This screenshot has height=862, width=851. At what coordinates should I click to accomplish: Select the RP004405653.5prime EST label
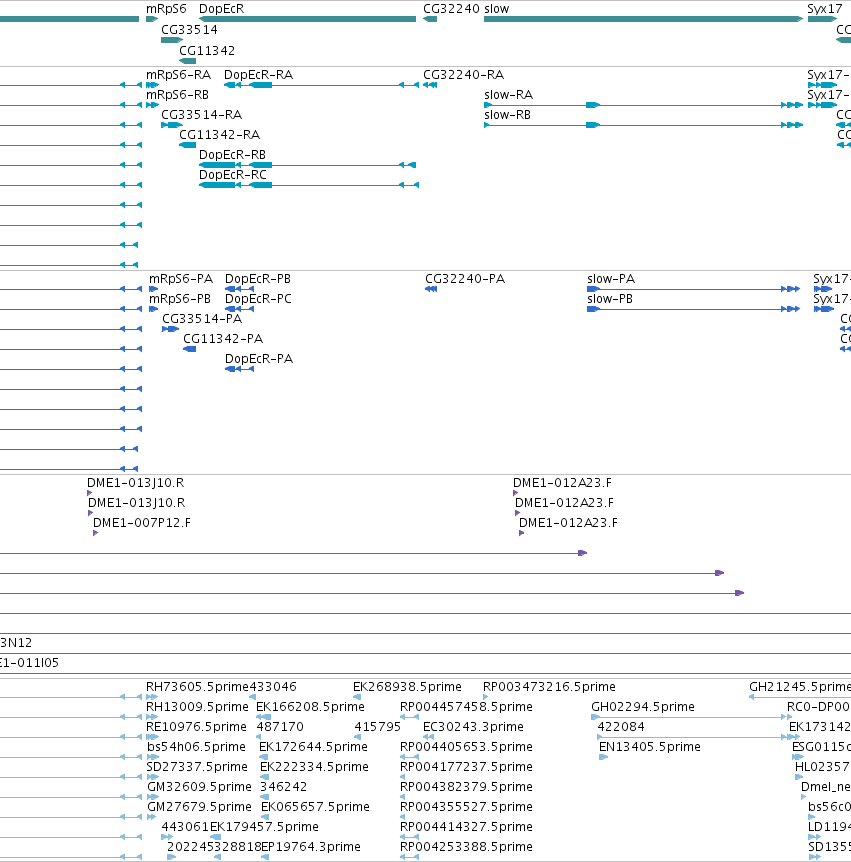(466, 747)
